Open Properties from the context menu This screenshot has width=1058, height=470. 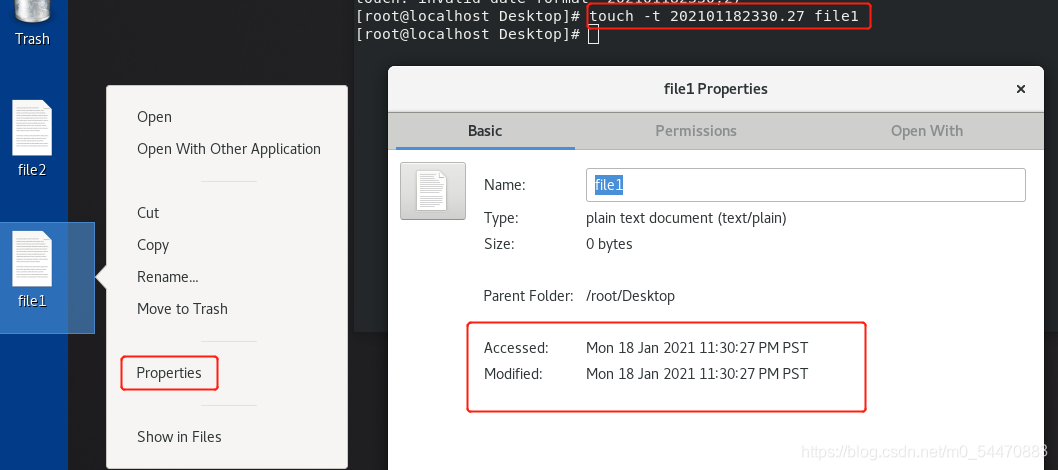point(169,373)
